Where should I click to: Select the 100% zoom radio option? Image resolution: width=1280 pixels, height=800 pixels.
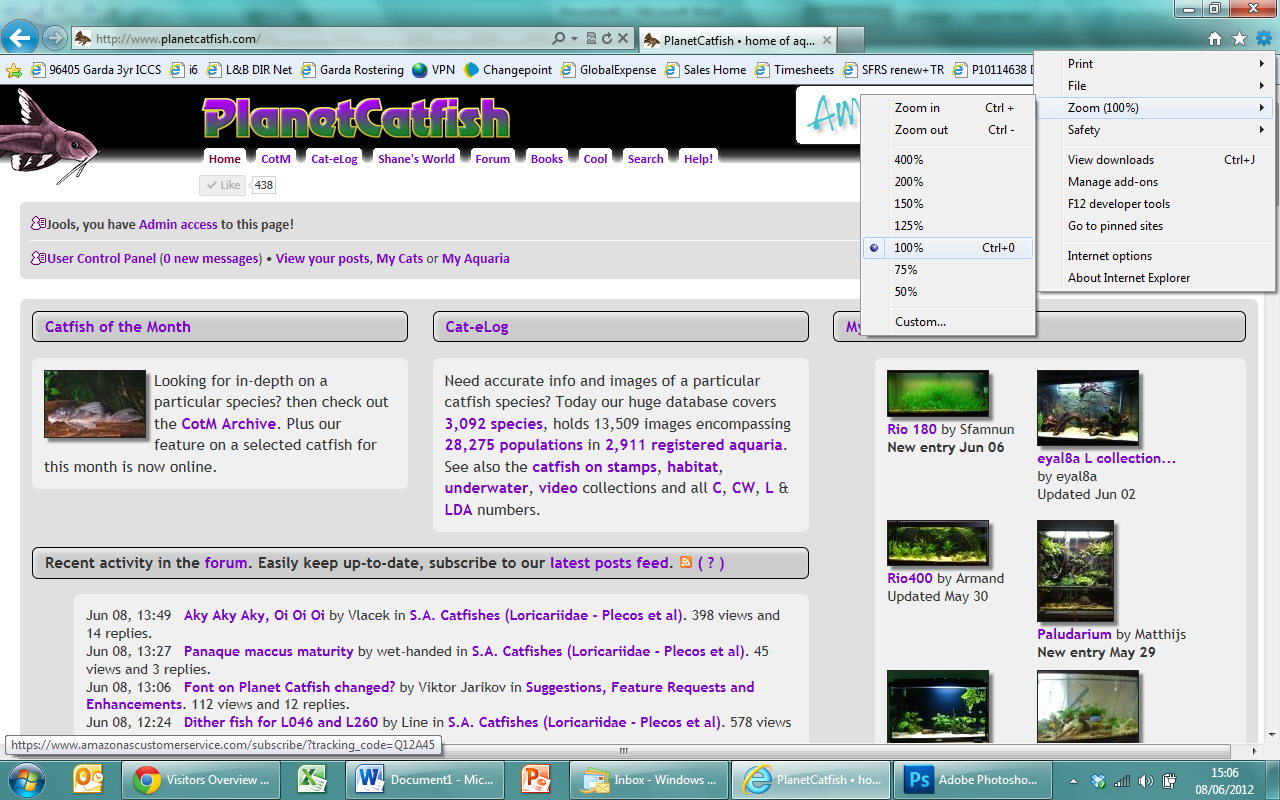click(x=948, y=248)
